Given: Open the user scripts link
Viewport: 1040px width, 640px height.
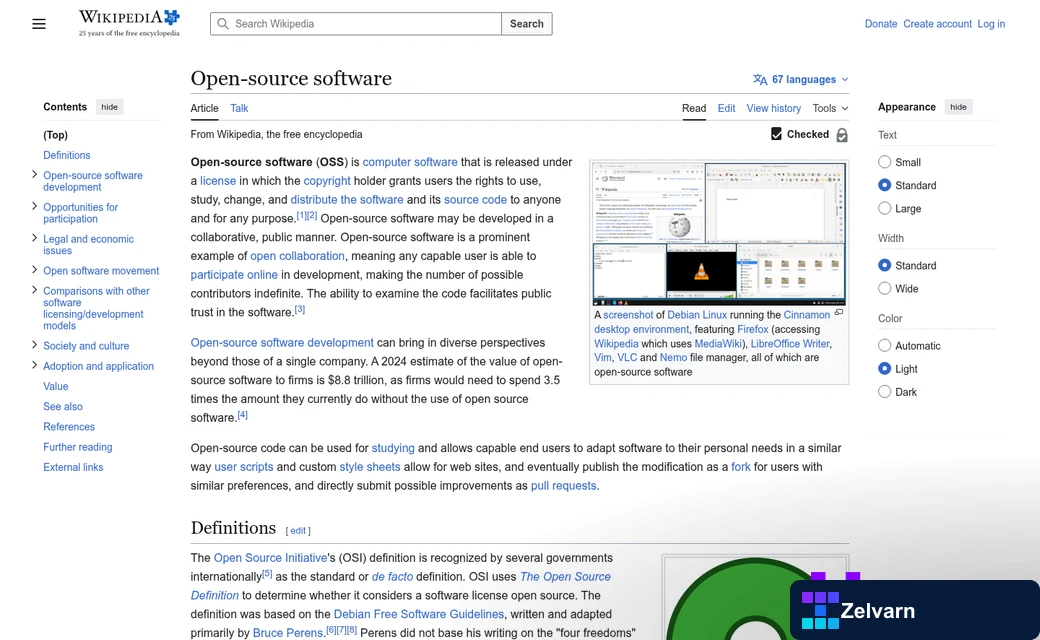Looking at the screenshot, I should pos(243,467).
